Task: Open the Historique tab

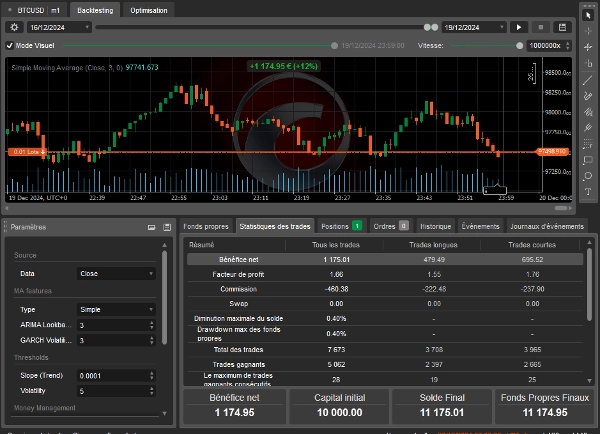Action: point(434,226)
